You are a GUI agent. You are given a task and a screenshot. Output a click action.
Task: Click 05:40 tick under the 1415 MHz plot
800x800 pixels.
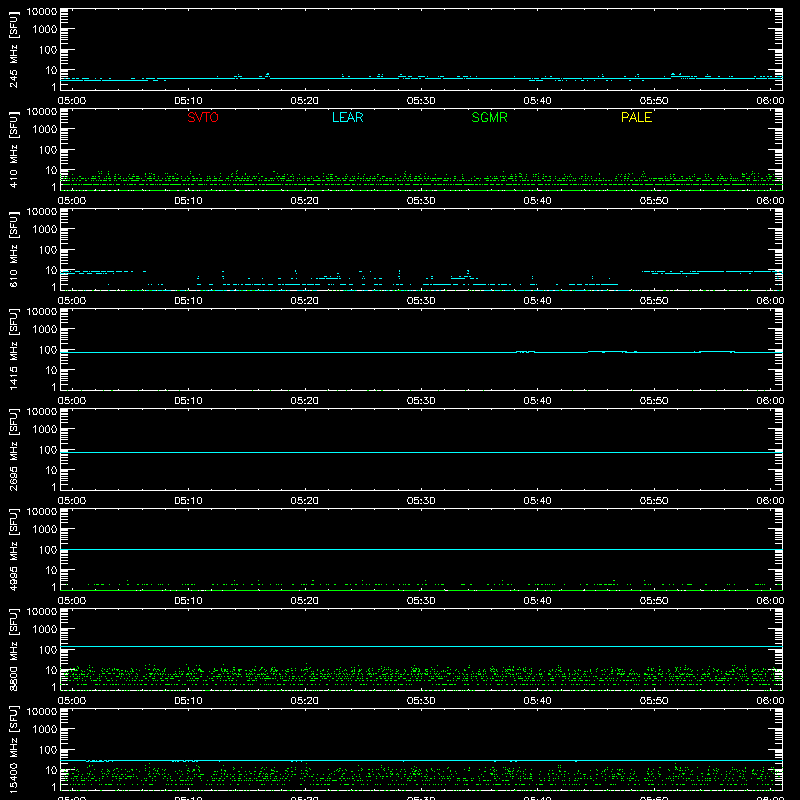[537, 401]
